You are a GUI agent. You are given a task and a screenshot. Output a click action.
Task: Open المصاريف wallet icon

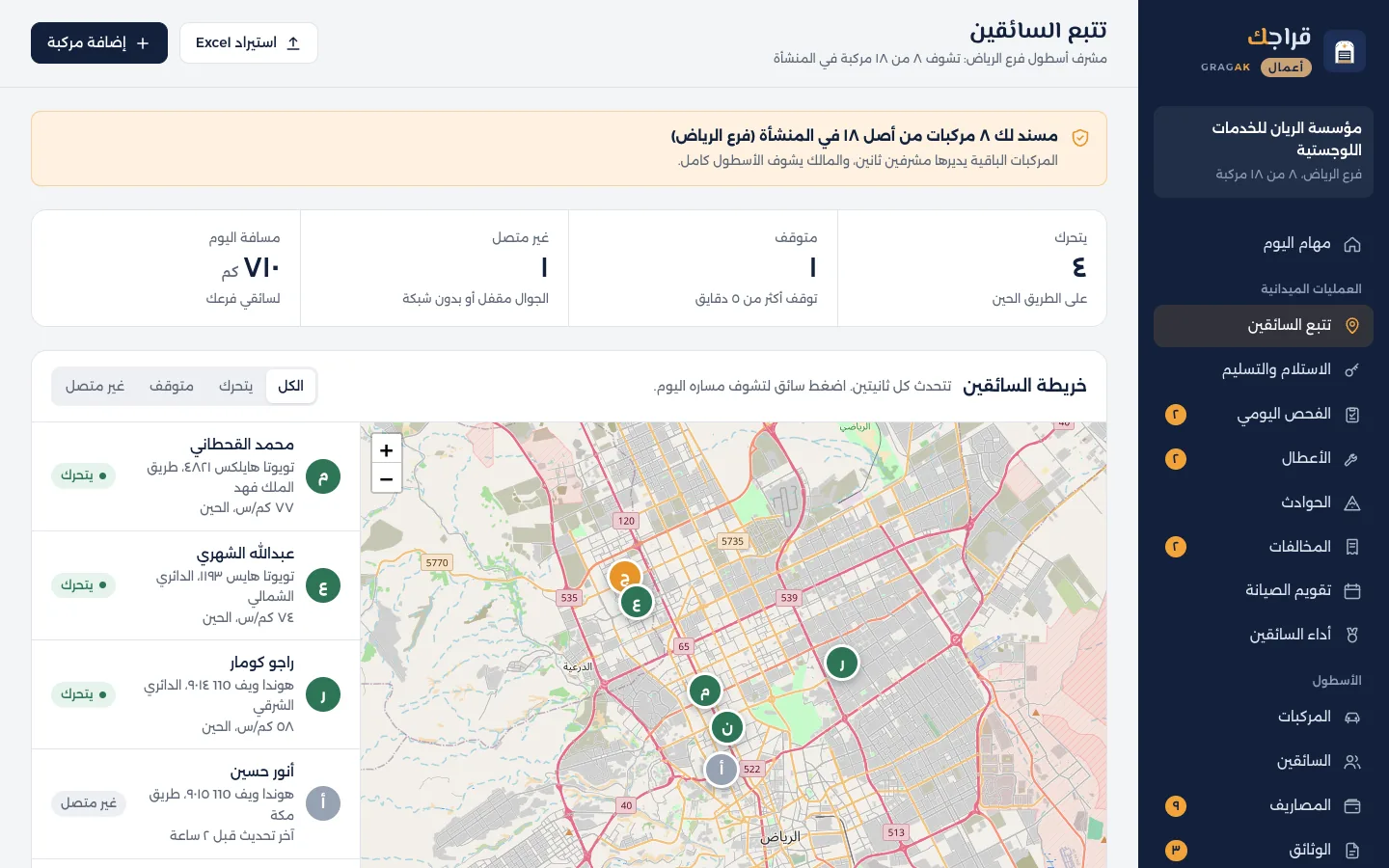[x=1352, y=806]
